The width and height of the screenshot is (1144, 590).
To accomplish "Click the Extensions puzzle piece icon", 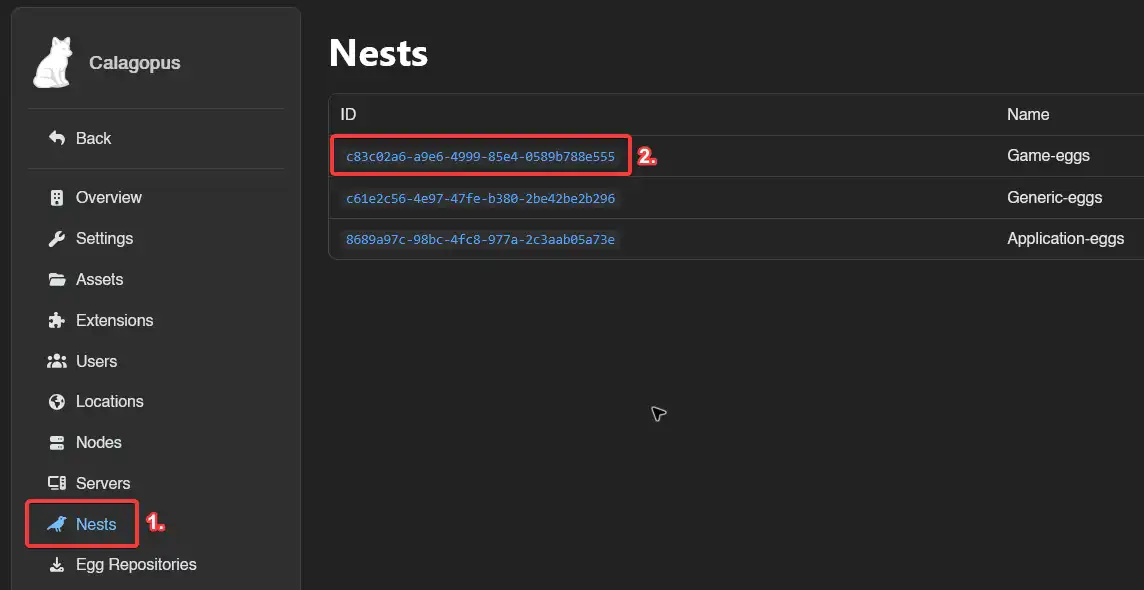I will 57,321.
